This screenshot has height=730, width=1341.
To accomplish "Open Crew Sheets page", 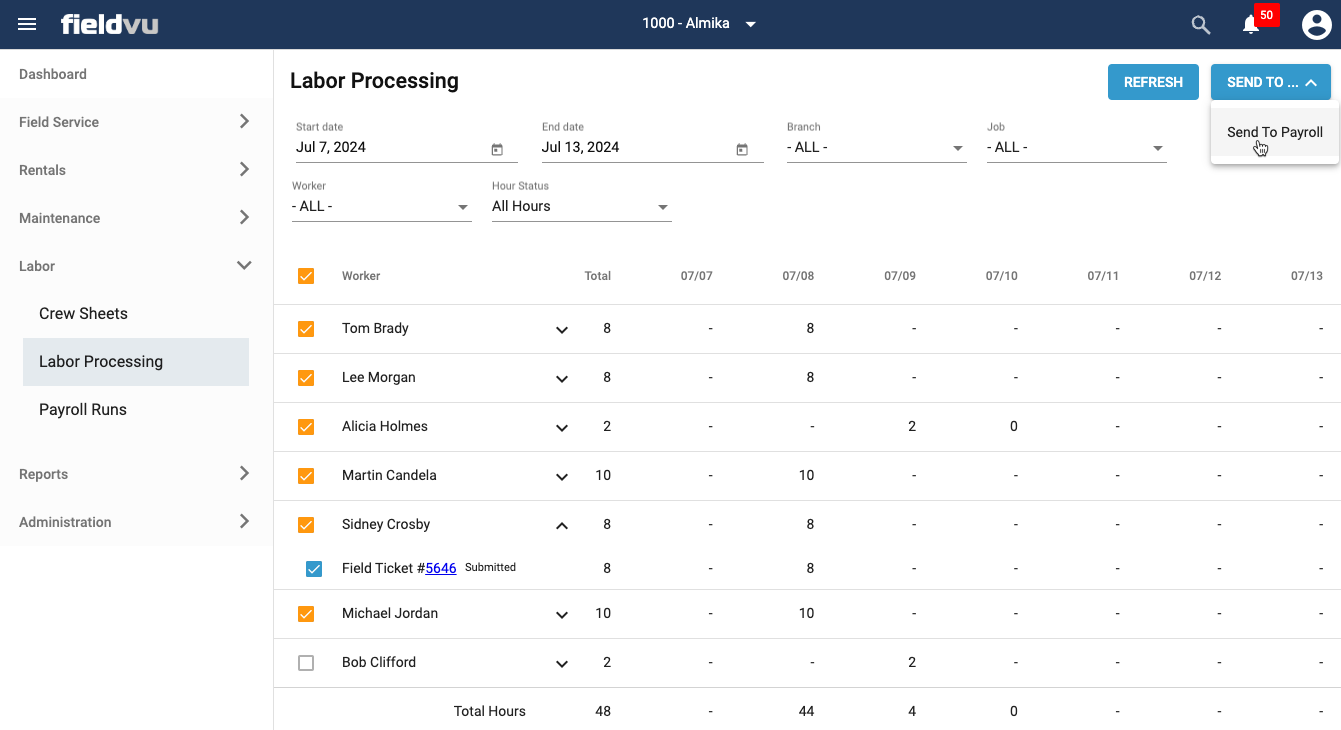I will pyautogui.click(x=136, y=313).
